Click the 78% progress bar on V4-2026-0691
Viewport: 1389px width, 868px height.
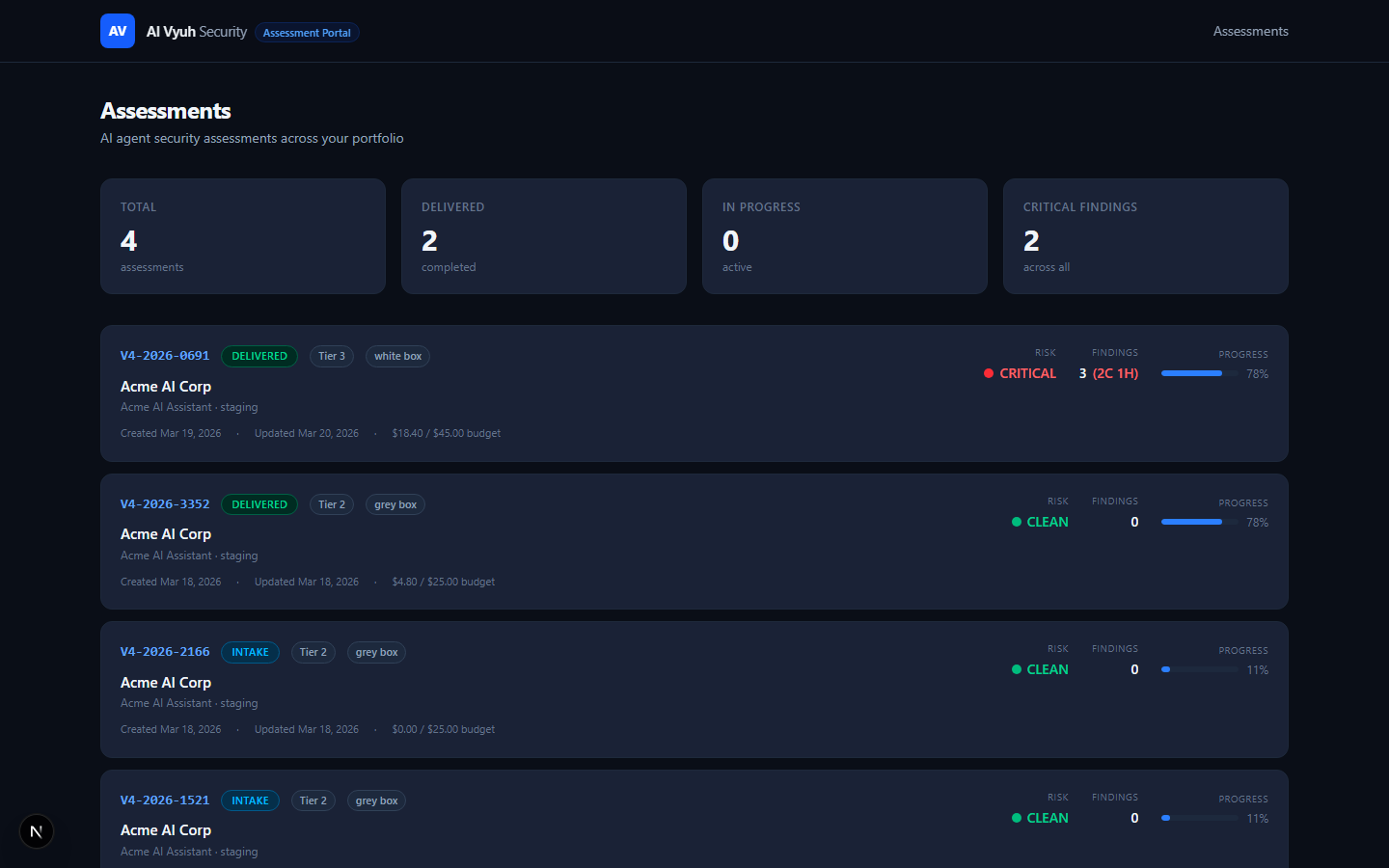pos(1199,372)
